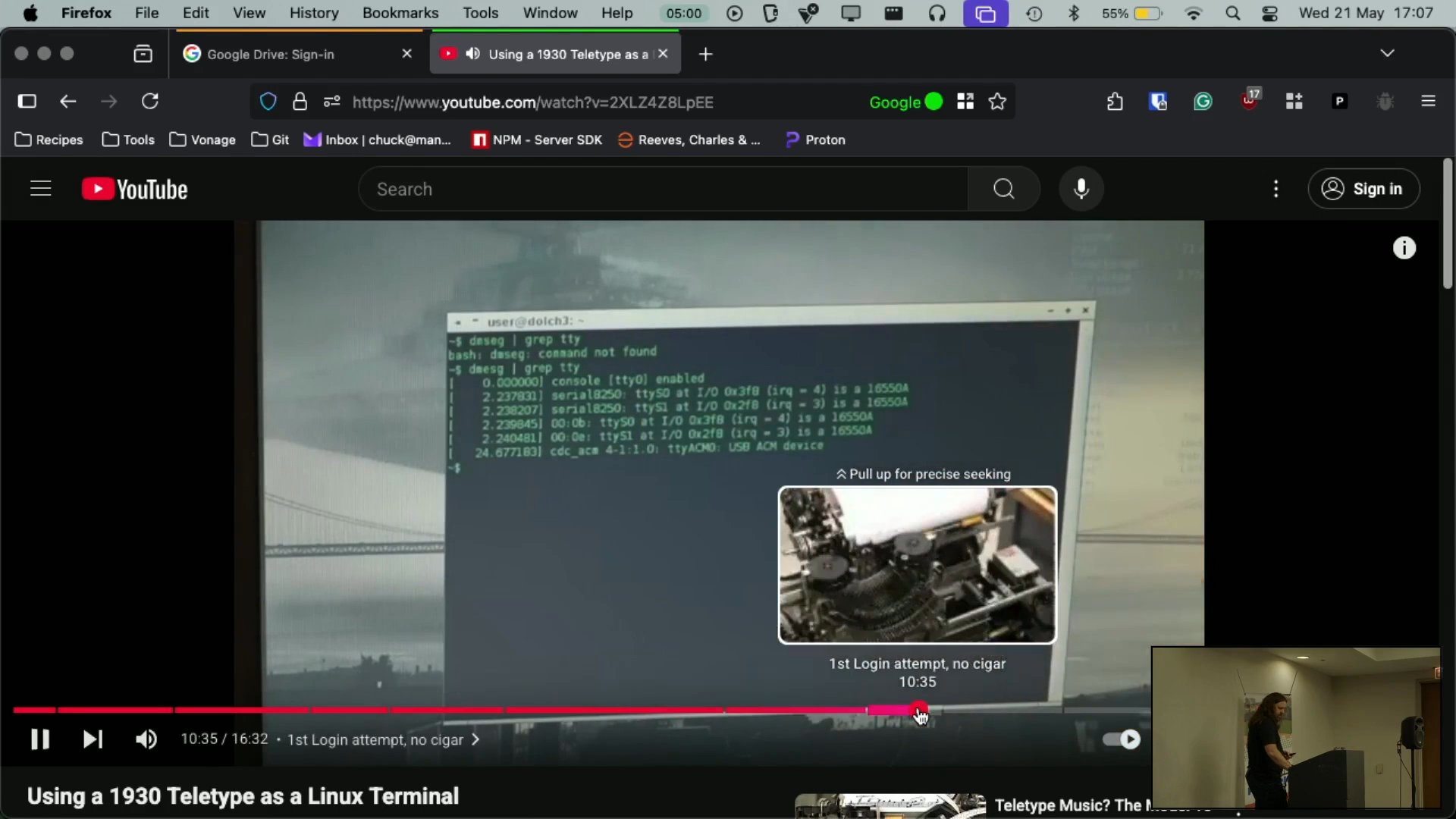
Task: Toggle the Firefox sidebar button
Action: (x=27, y=102)
